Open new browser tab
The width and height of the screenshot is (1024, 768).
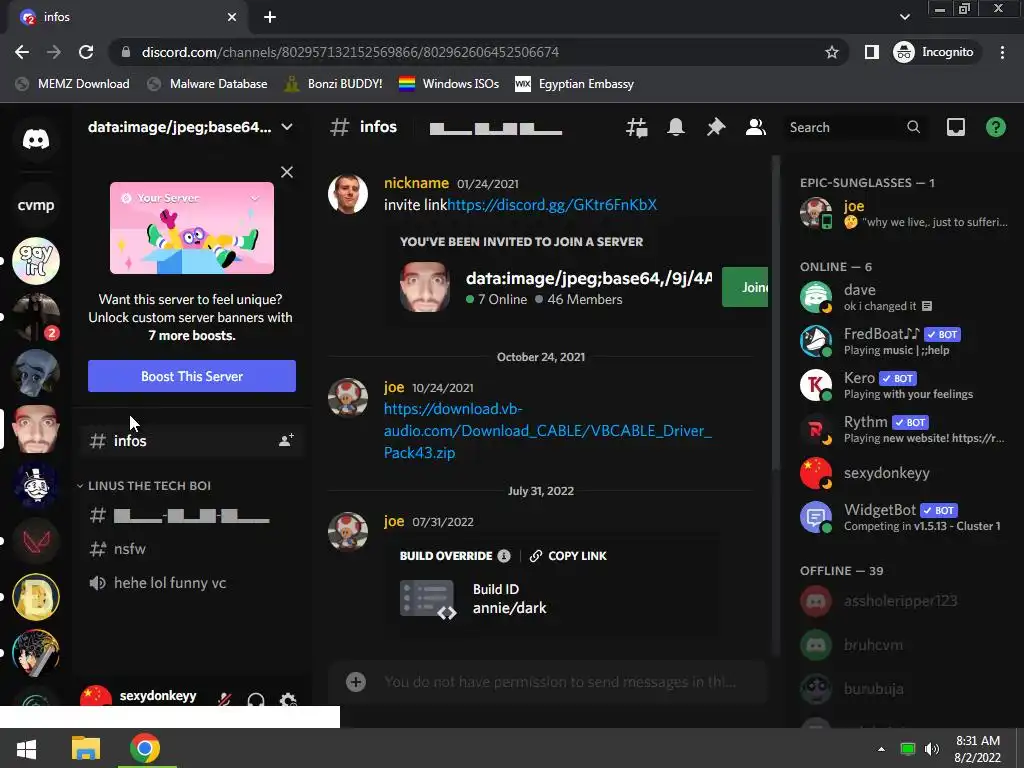[x=270, y=17]
